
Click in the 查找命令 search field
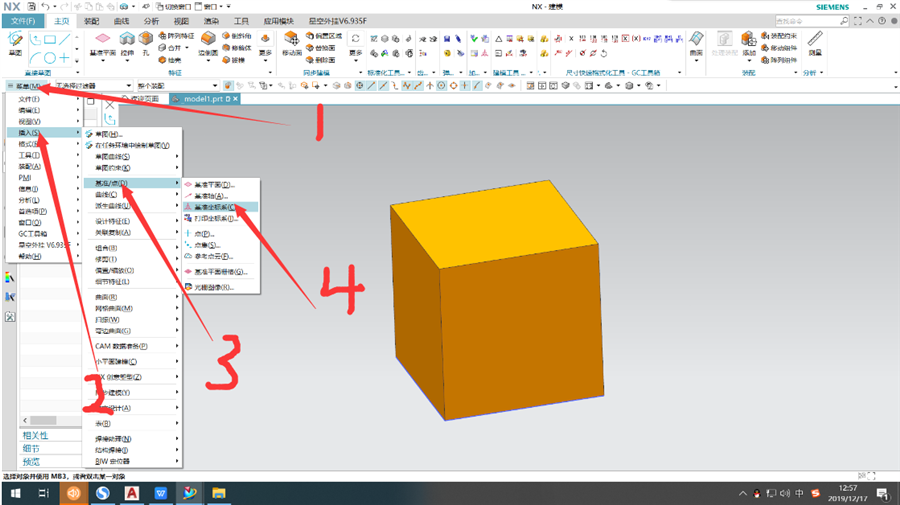[807, 21]
